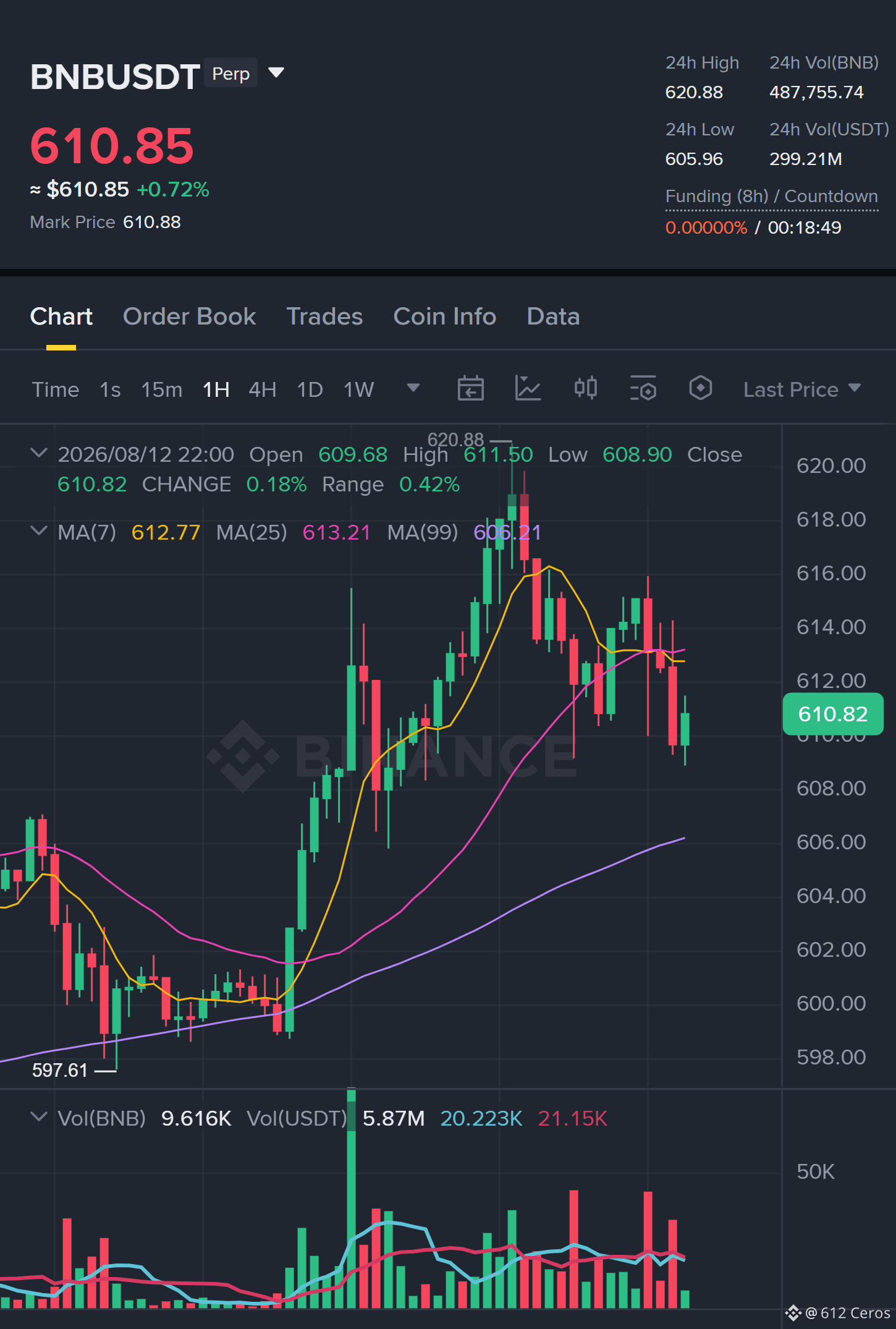This screenshot has width=896, height=1329.
Task: Click the large 610.85 last price
Action: 112,146
